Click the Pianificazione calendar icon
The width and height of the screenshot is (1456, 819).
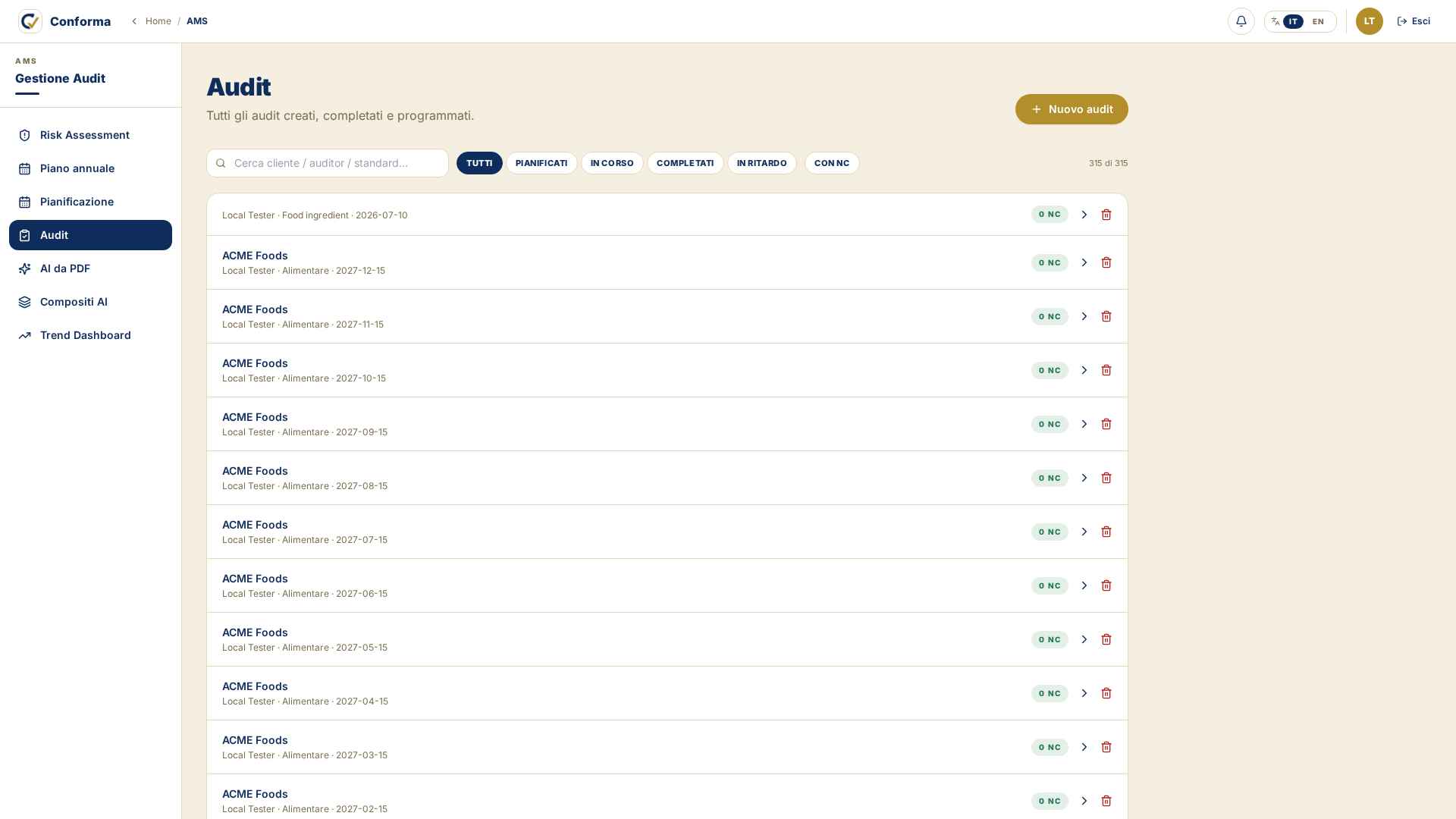tap(24, 202)
